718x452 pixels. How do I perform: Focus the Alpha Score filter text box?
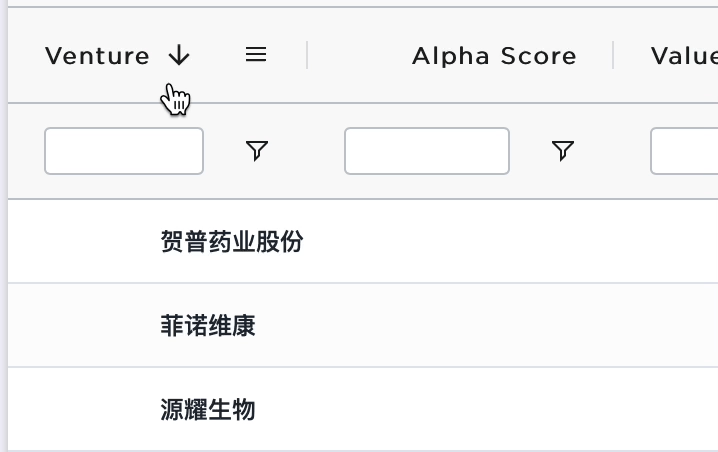point(427,151)
